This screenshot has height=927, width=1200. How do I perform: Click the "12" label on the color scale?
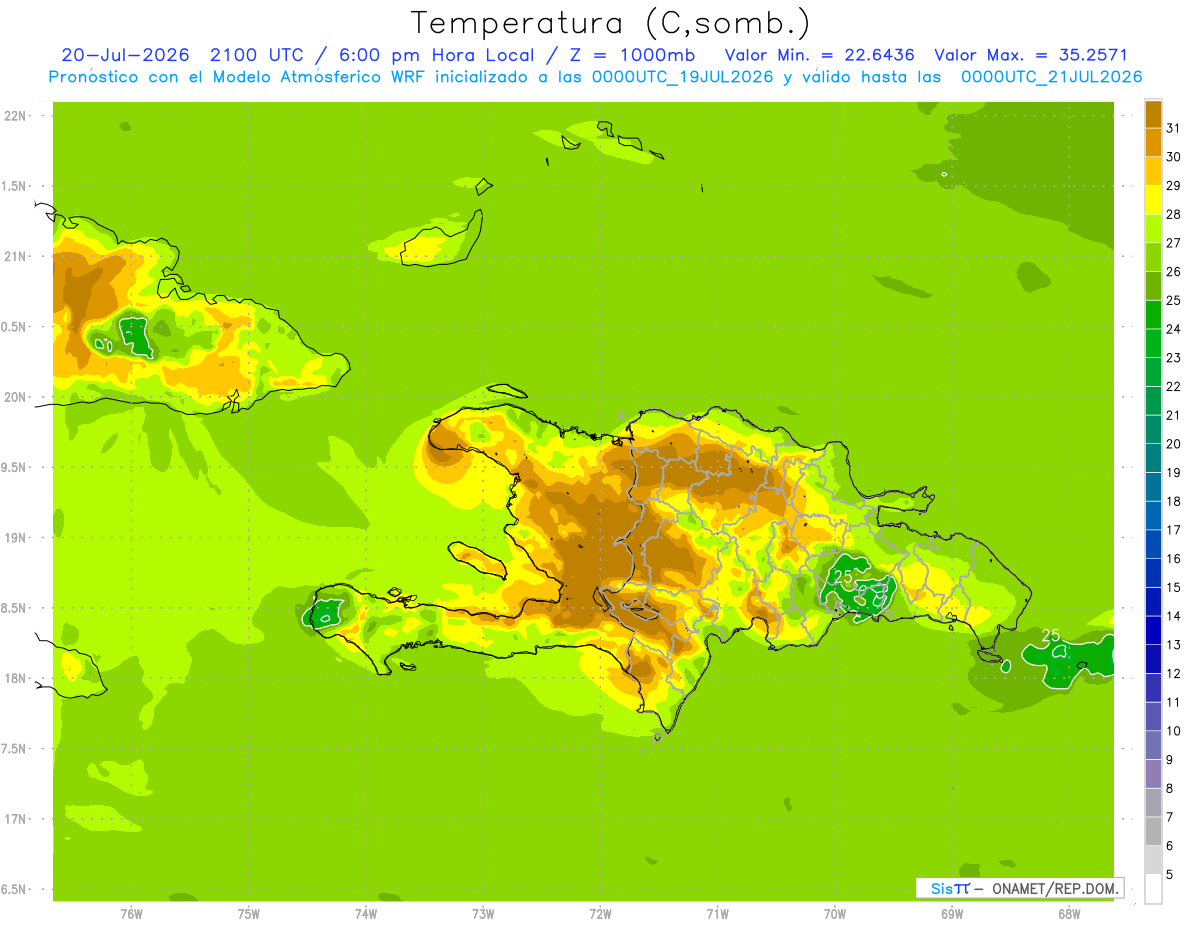[x=1174, y=673]
